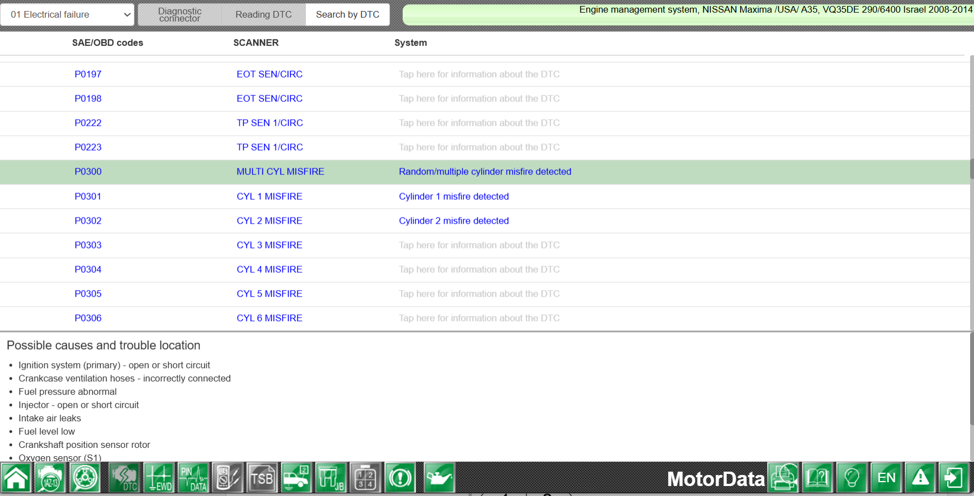Select code P0306
This screenshot has width=974, height=496.
pyautogui.click(x=88, y=318)
